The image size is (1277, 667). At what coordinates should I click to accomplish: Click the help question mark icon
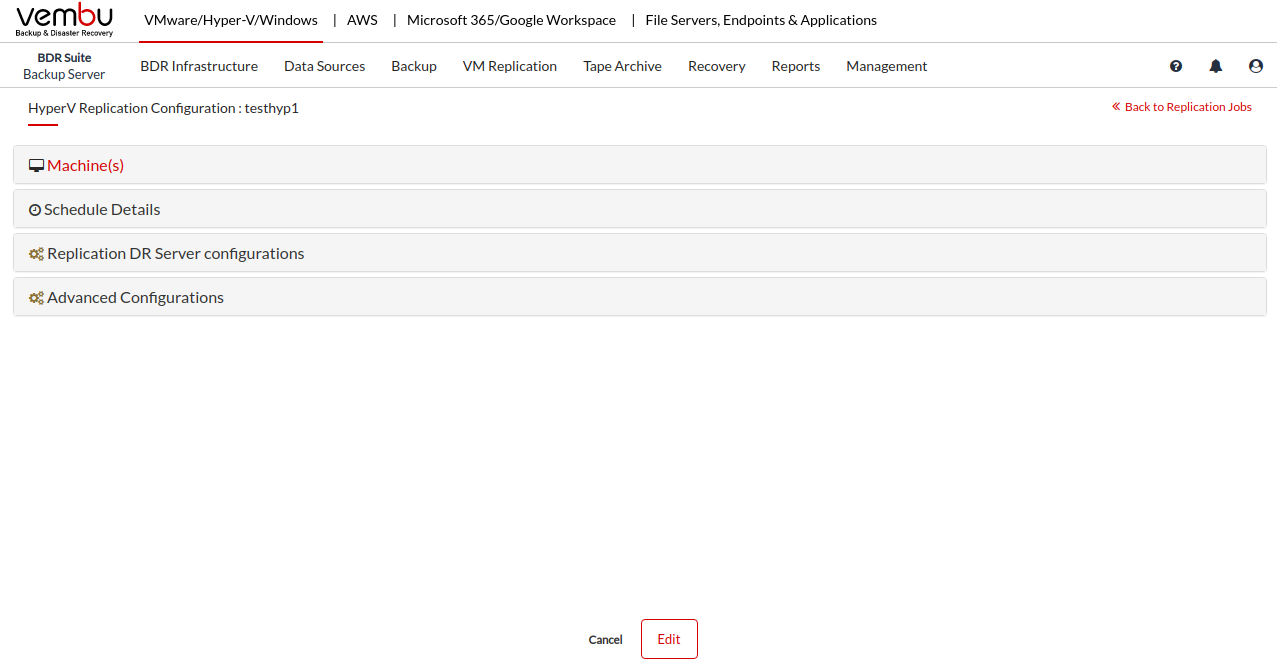coord(1176,66)
